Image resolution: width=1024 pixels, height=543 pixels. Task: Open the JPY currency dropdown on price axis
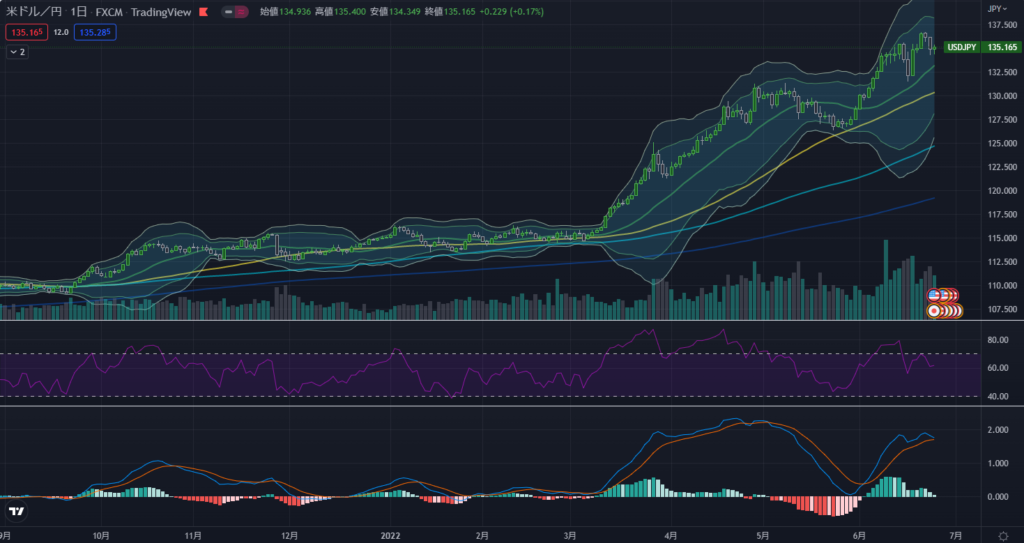[996, 7]
